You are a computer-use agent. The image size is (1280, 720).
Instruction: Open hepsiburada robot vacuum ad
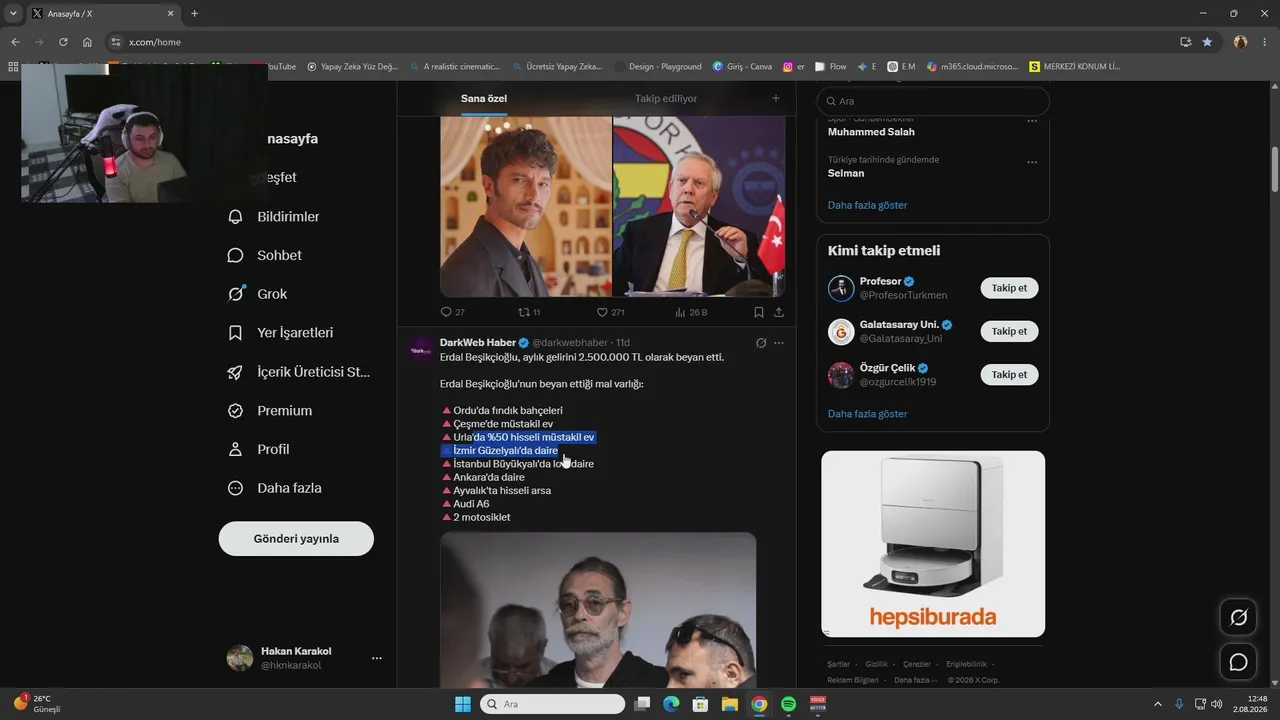coord(933,544)
